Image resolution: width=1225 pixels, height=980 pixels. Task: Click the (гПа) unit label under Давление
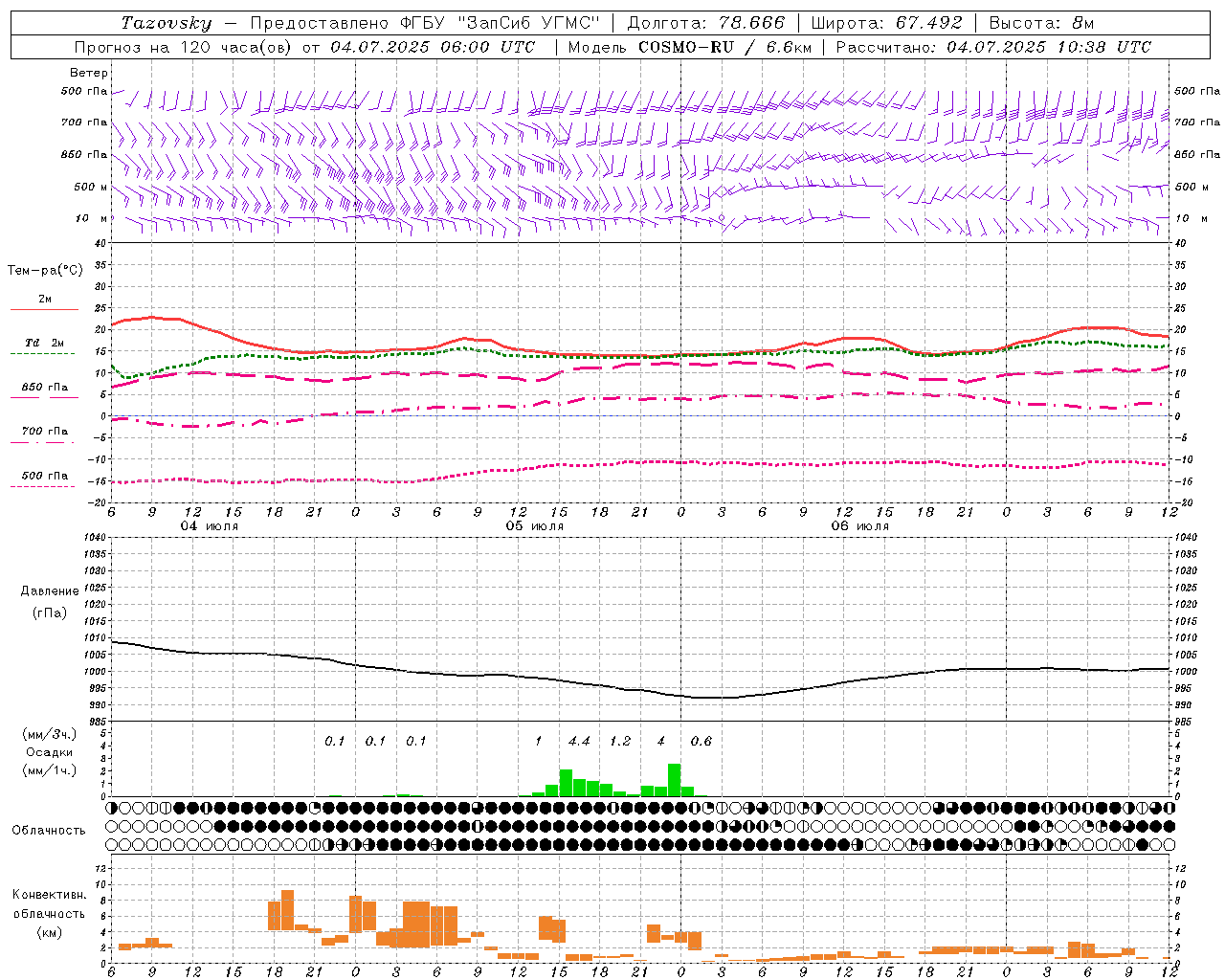(49, 612)
